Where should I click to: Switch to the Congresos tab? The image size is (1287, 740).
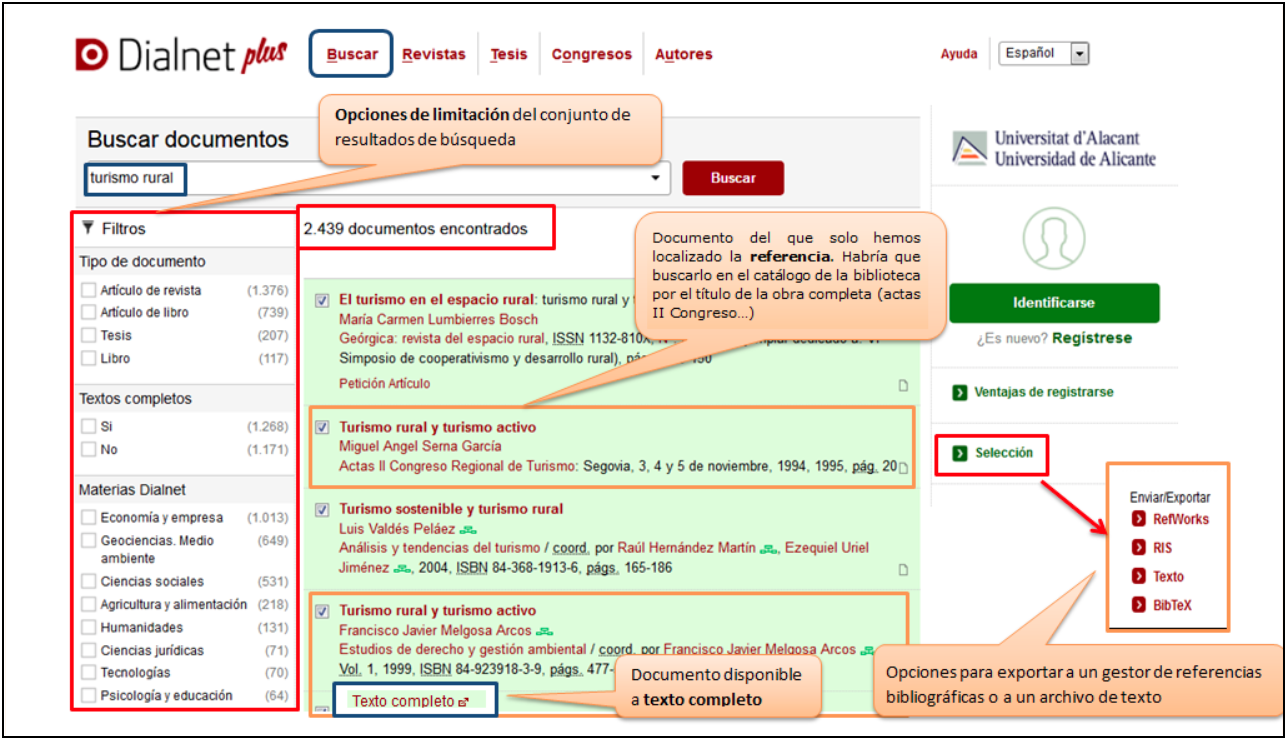[591, 55]
